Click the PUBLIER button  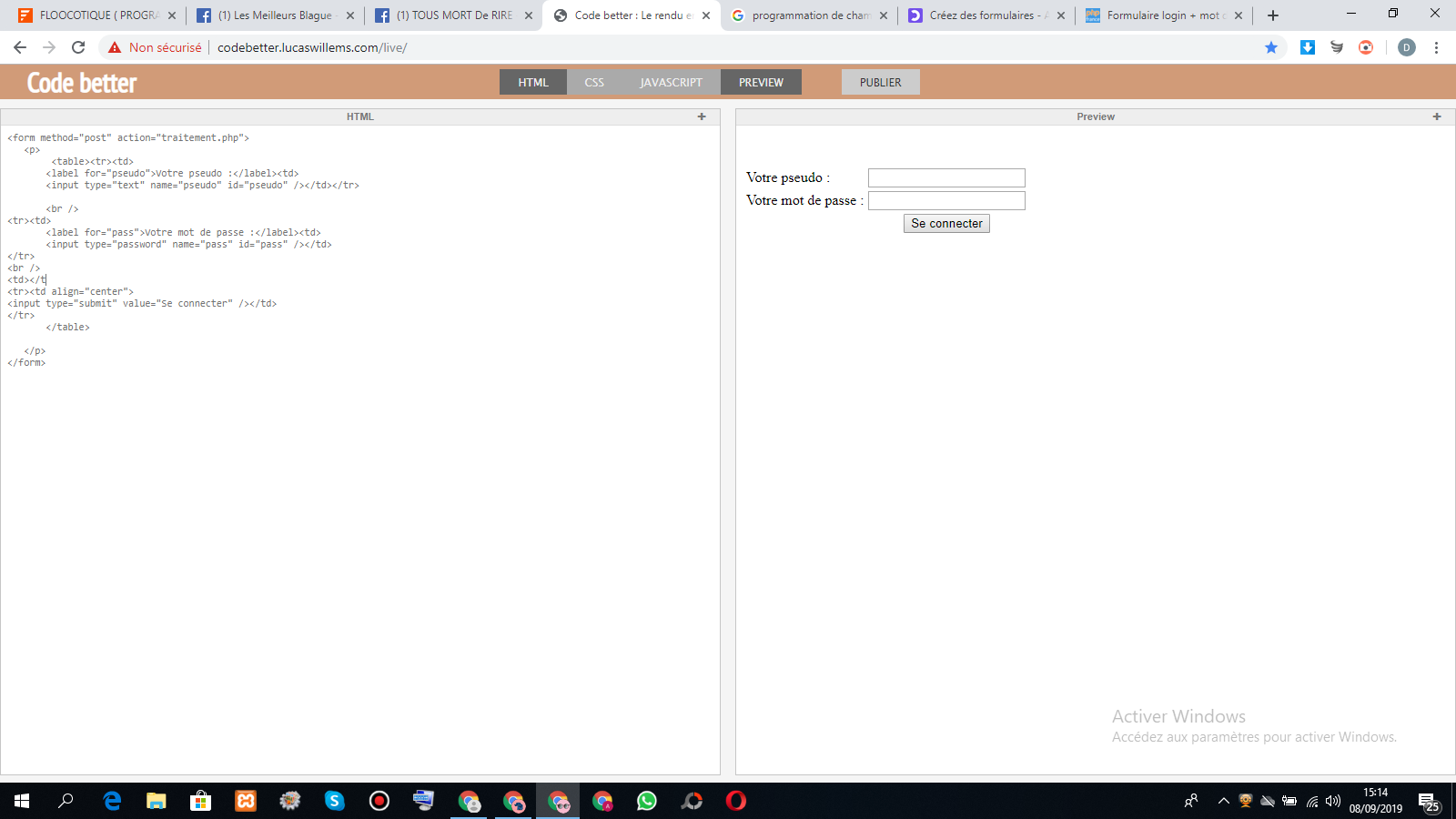coord(880,82)
